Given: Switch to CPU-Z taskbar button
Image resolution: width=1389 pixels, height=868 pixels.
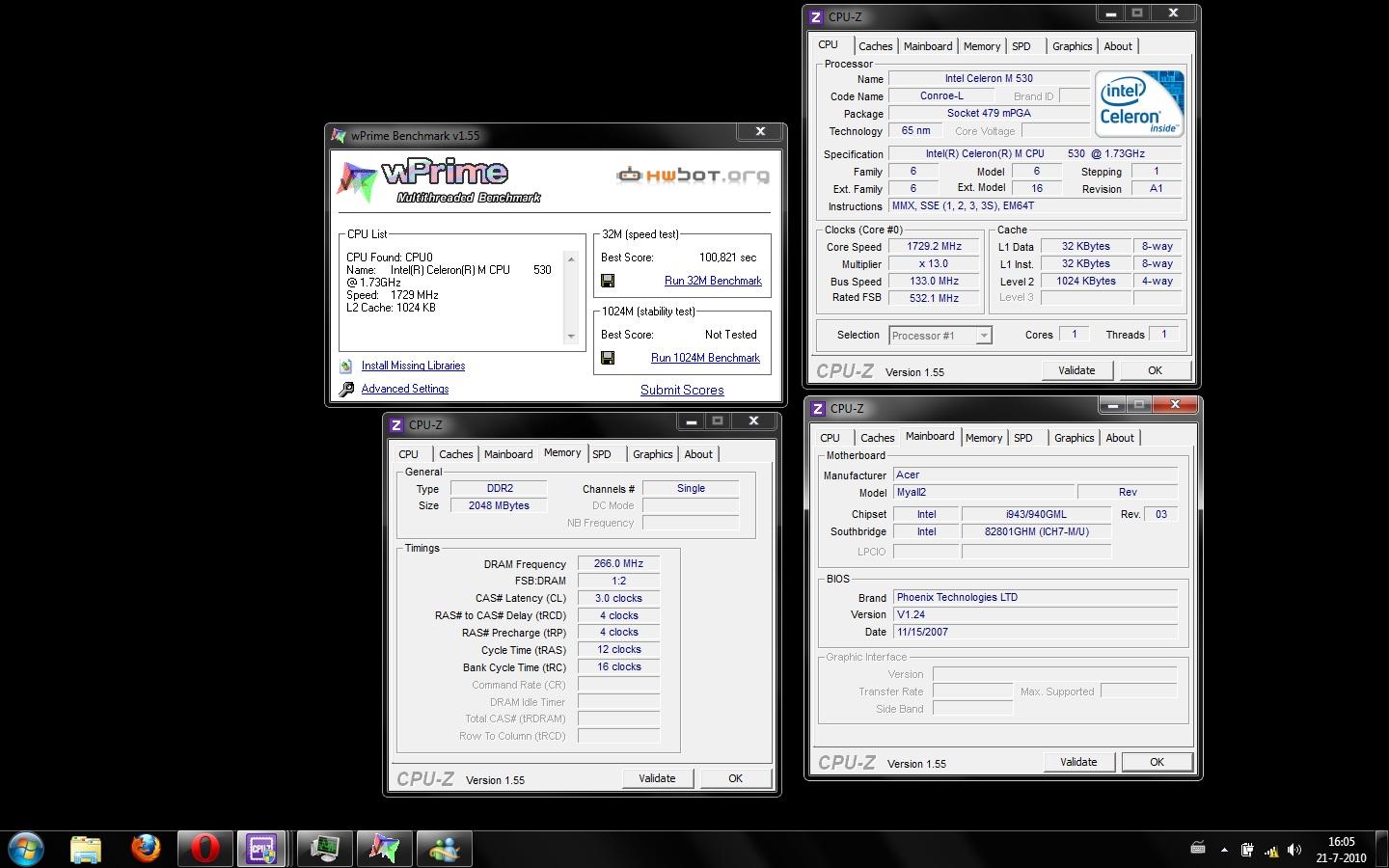Looking at the screenshot, I should [262, 849].
